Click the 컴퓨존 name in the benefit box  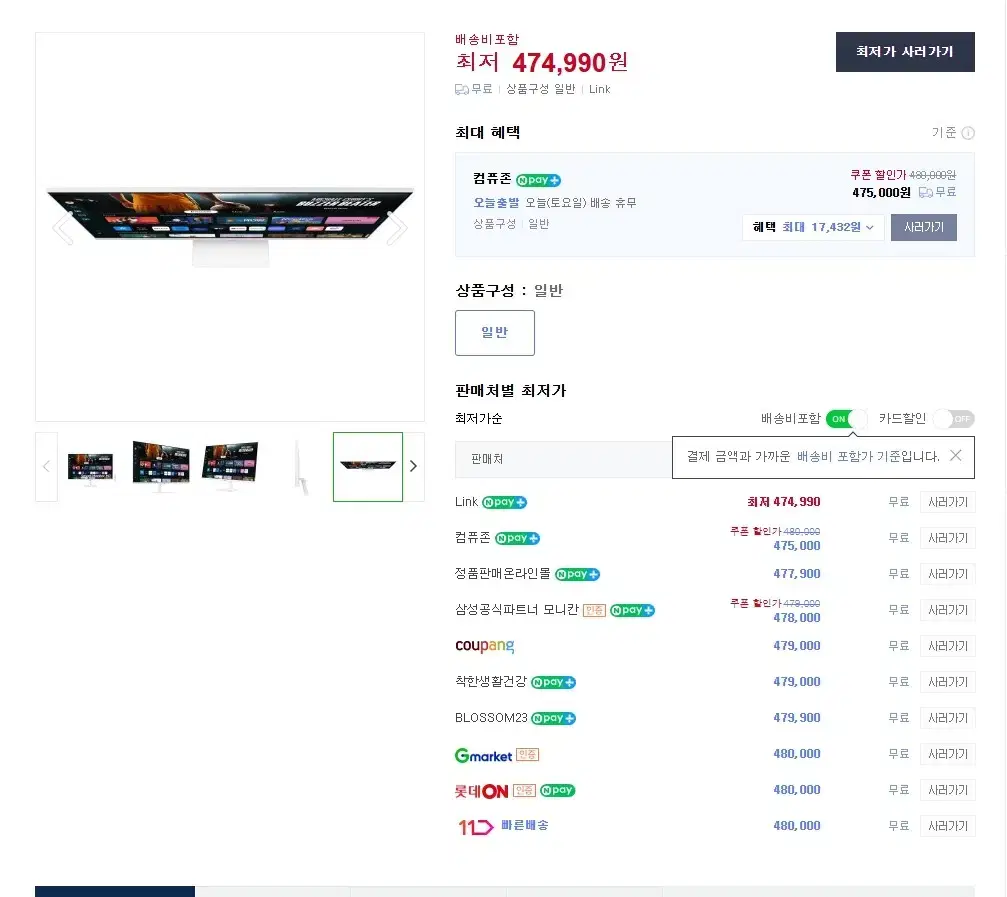493,179
